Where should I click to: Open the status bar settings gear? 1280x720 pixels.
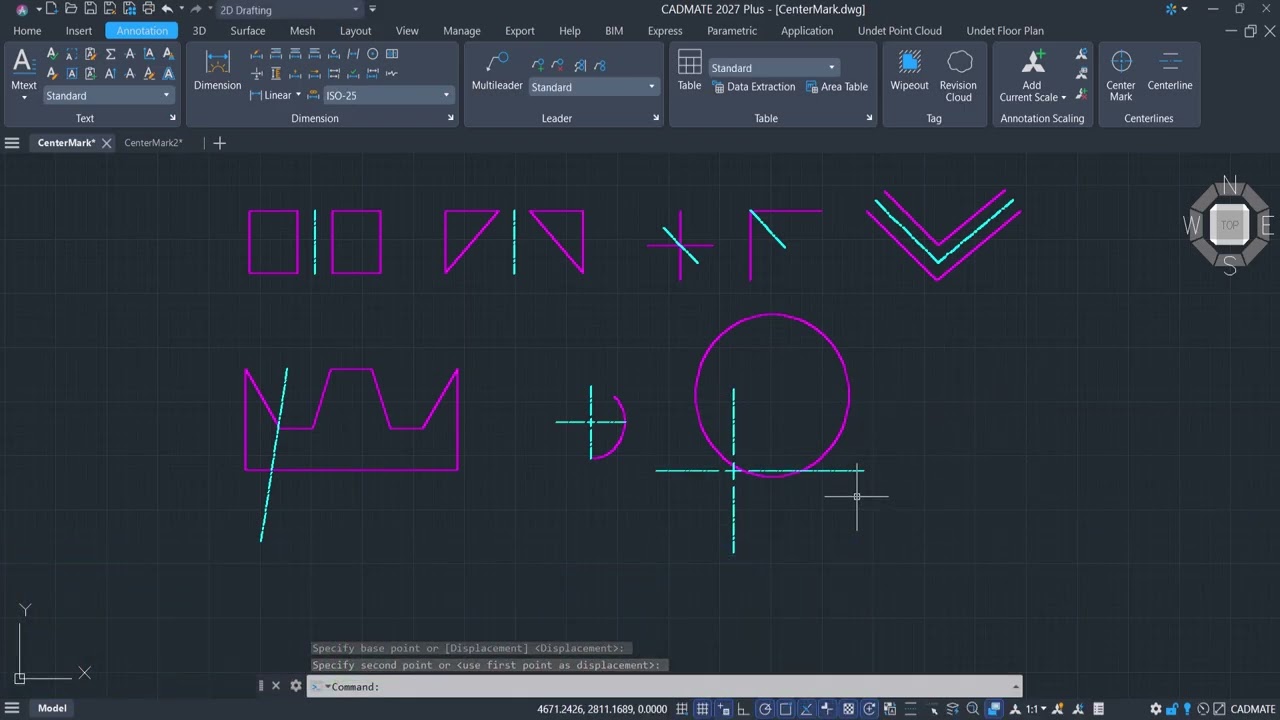(1156, 709)
